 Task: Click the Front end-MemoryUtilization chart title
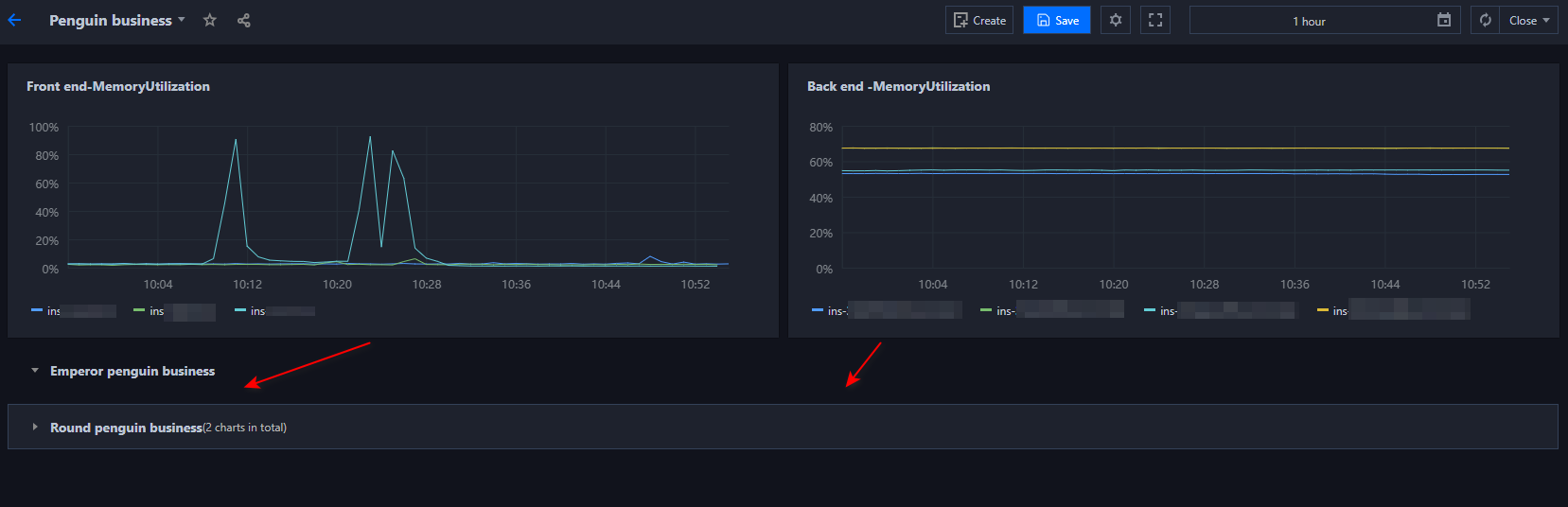(118, 86)
